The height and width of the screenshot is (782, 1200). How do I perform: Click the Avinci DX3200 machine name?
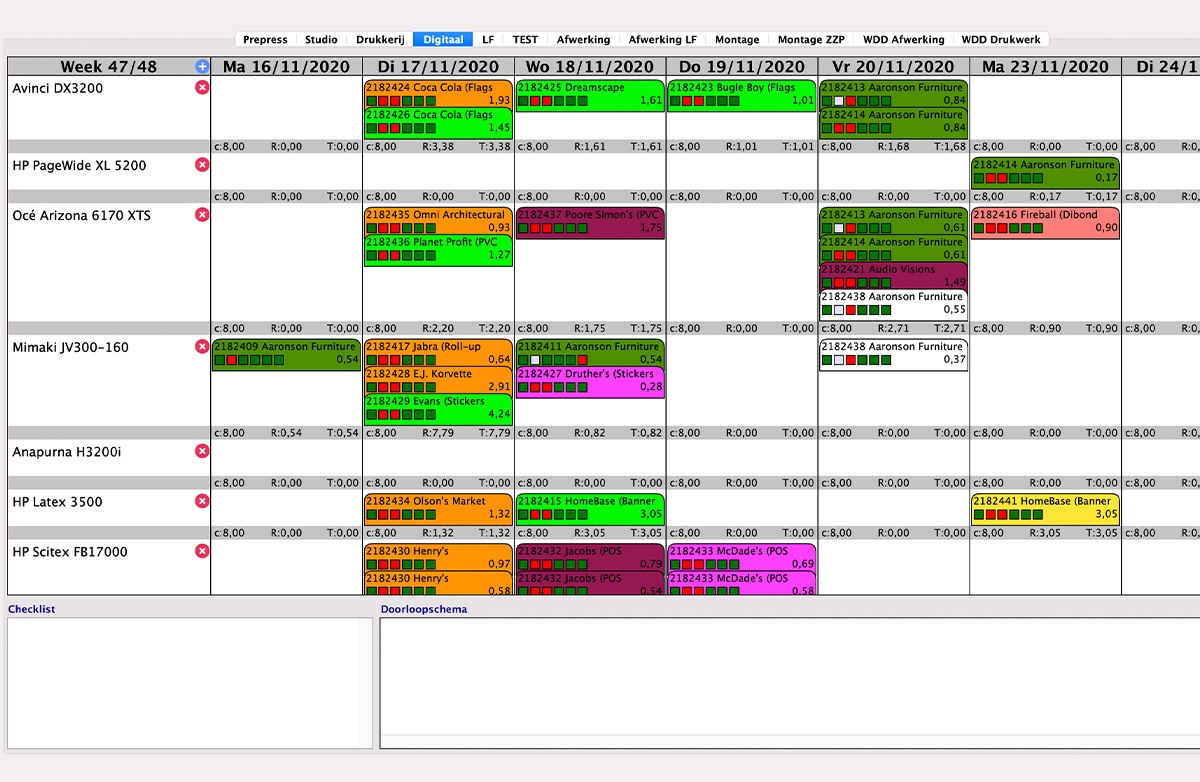[x=57, y=88]
